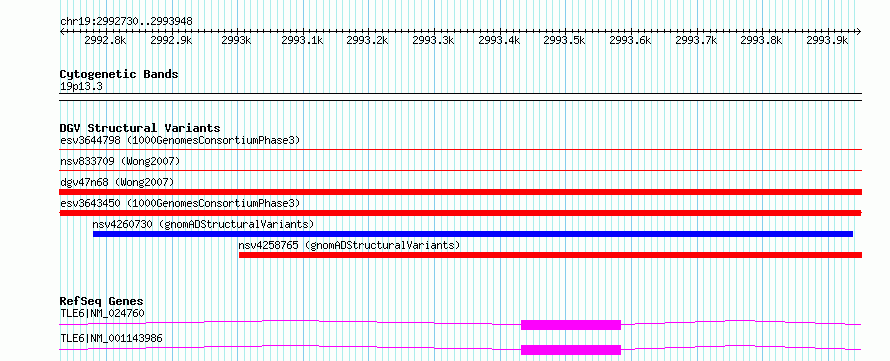
Task: Click ruler tick label 2993.6k
Action: coord(630,41)
